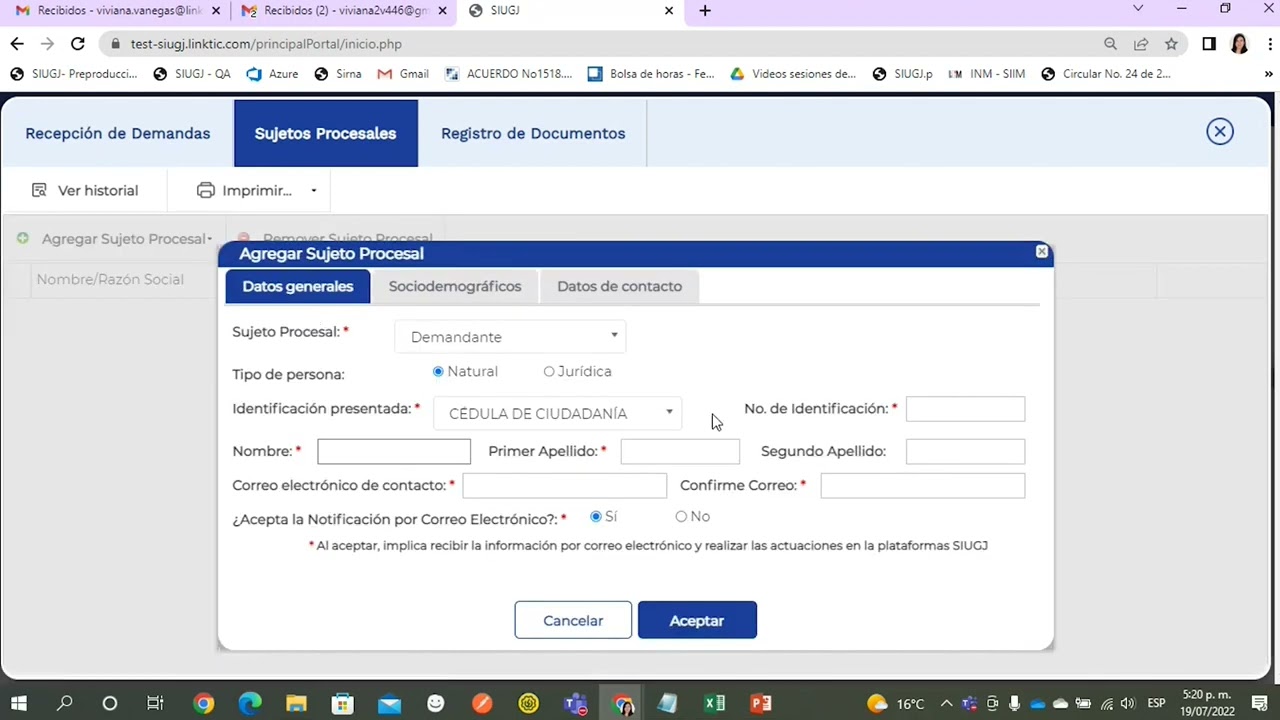
Task: Click the share page icon in address bar
Action: click(1141, 44)
